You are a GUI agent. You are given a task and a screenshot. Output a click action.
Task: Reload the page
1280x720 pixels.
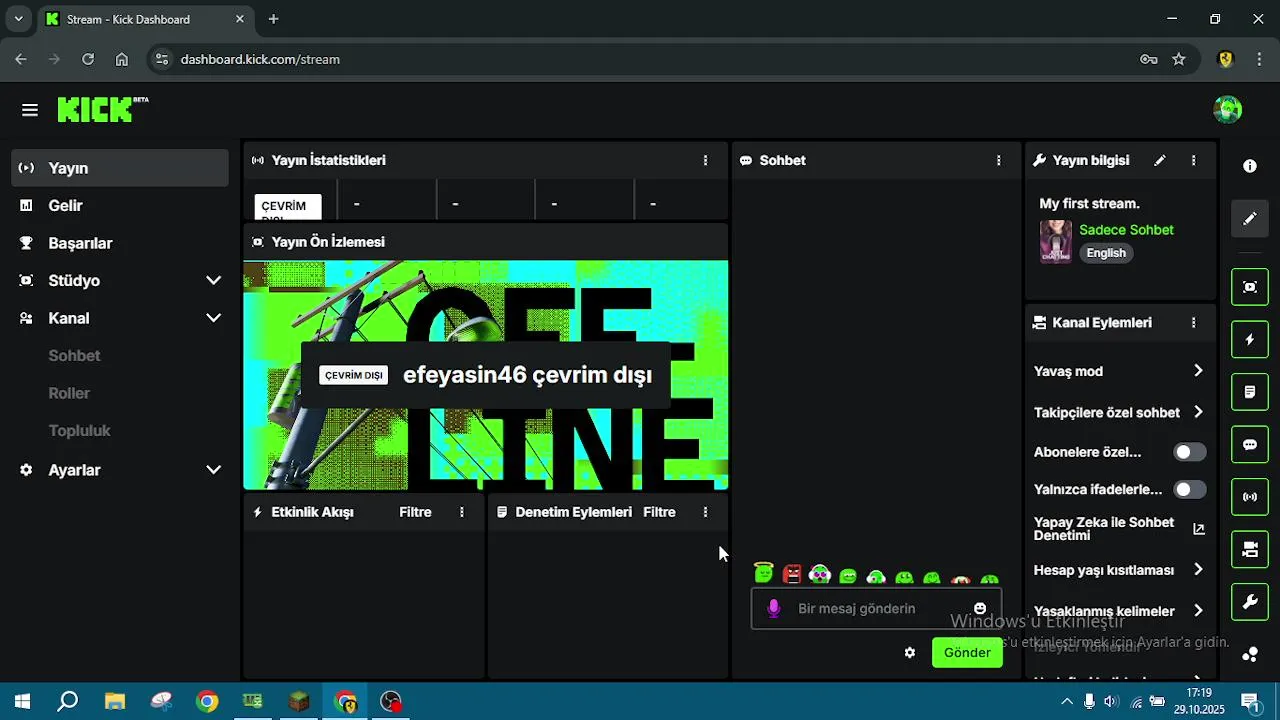pyautogui.click(x=88, y=59)
